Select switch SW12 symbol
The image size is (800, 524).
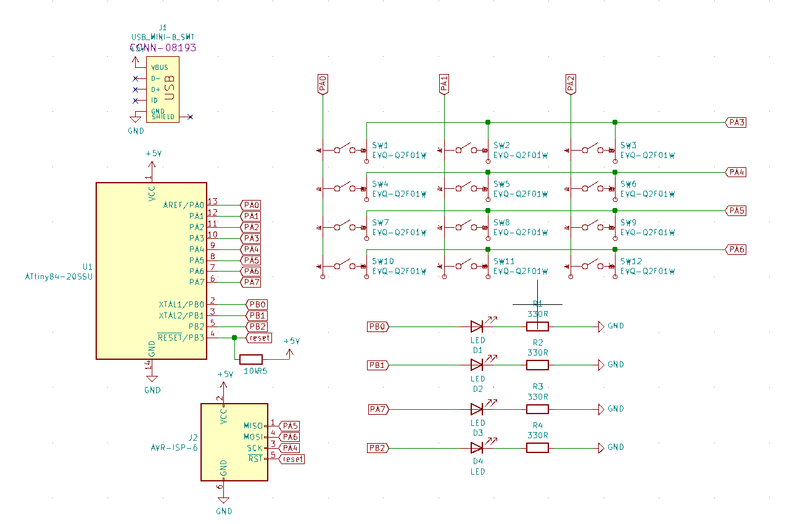(591, 265)
